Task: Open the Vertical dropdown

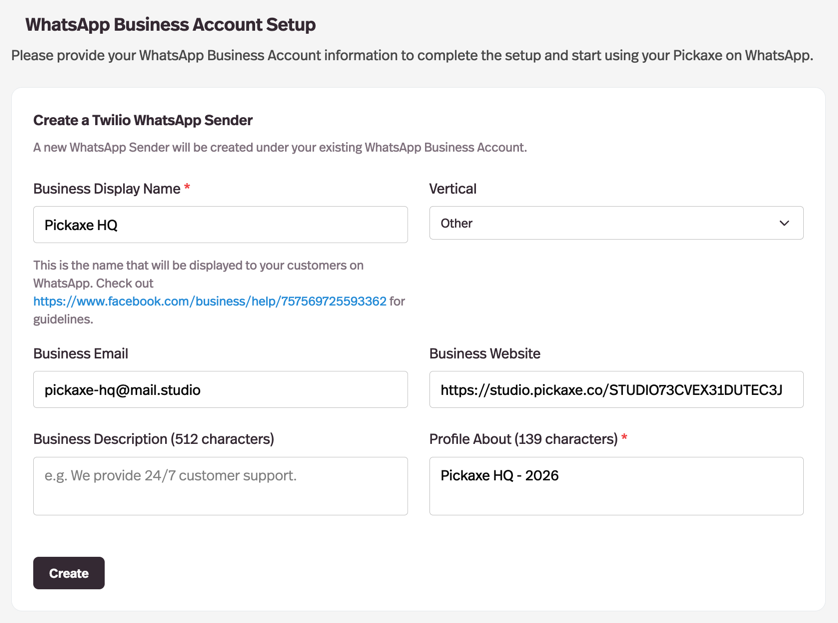Action: coord(615,222)
